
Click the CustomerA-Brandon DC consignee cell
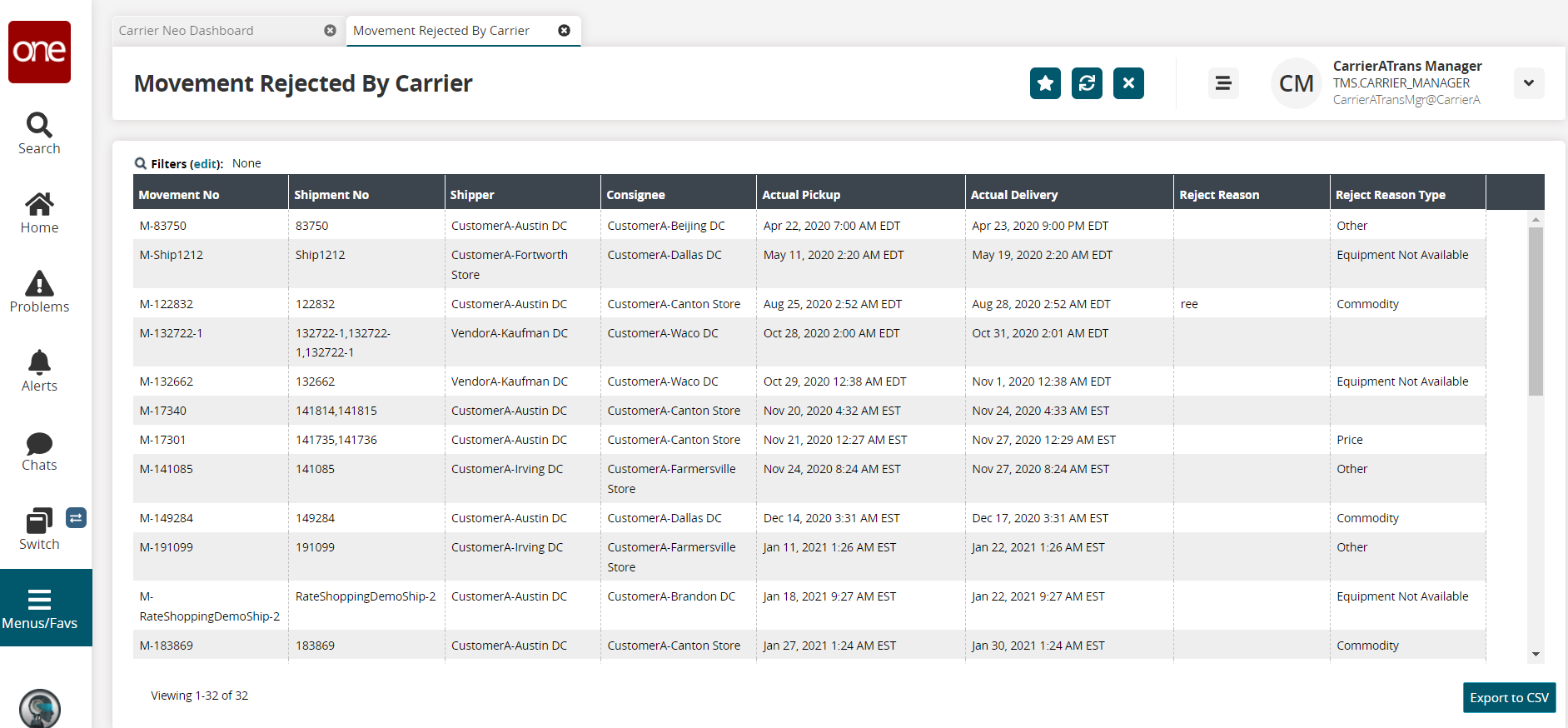pyautogui.click(x=679, y=606)
